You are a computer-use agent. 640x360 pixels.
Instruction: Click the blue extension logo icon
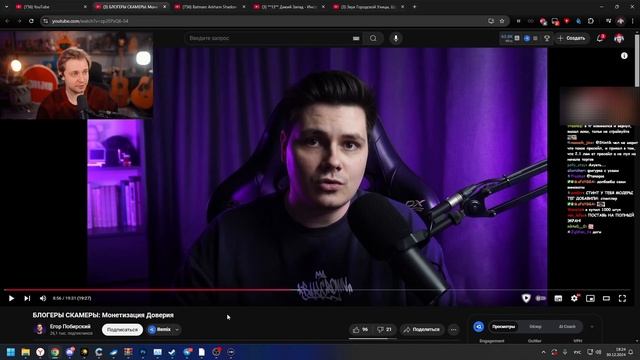(478, 327)
